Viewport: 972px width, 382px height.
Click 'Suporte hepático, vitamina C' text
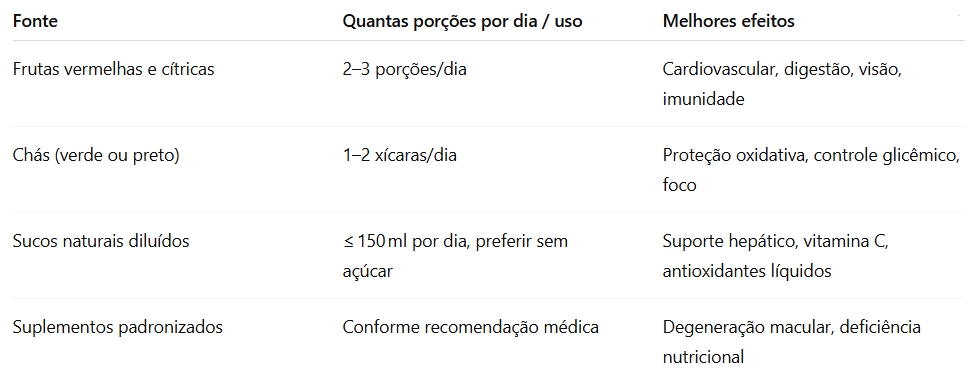point(775,241)
